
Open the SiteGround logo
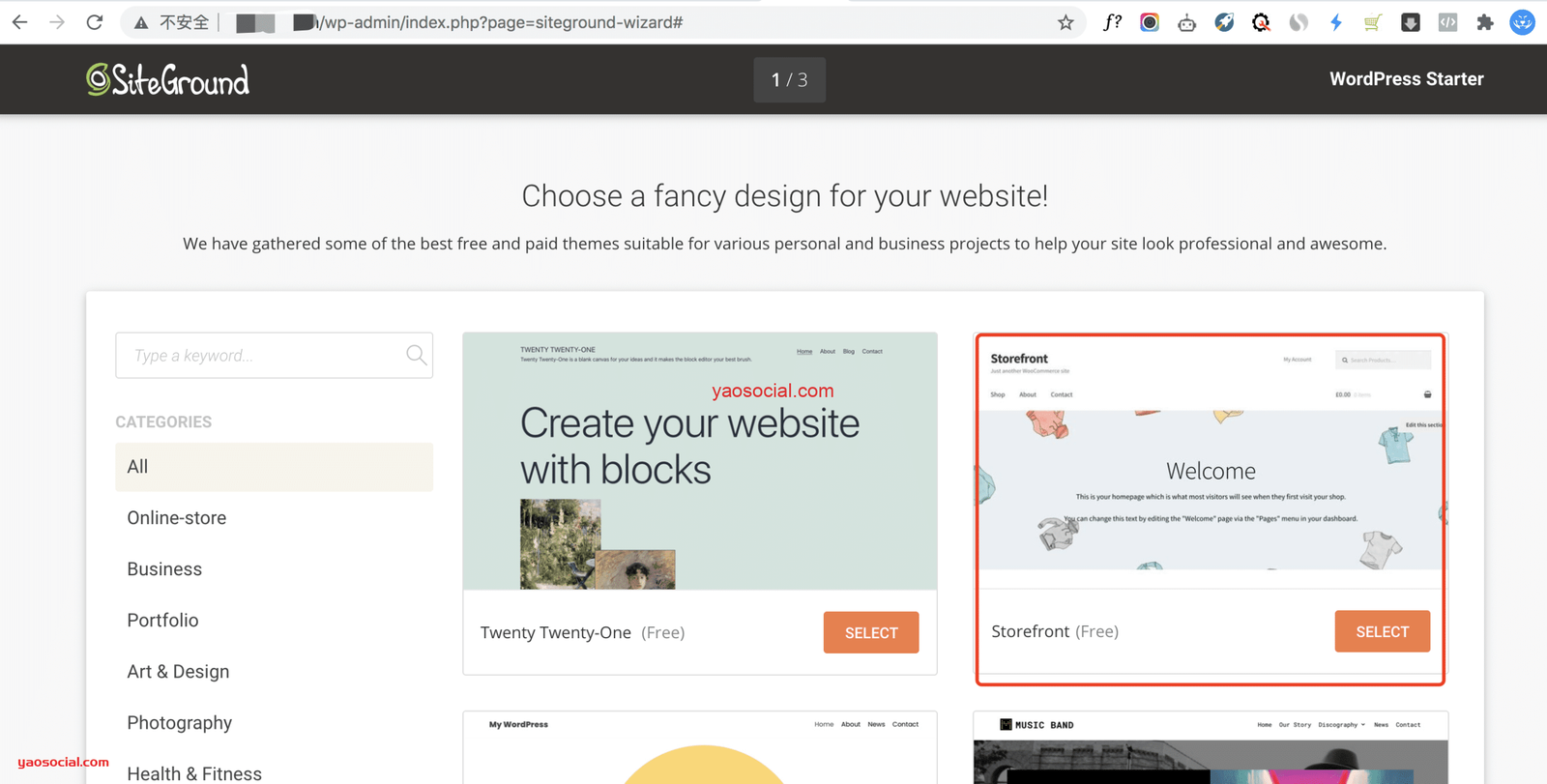[x=167, y=79]
